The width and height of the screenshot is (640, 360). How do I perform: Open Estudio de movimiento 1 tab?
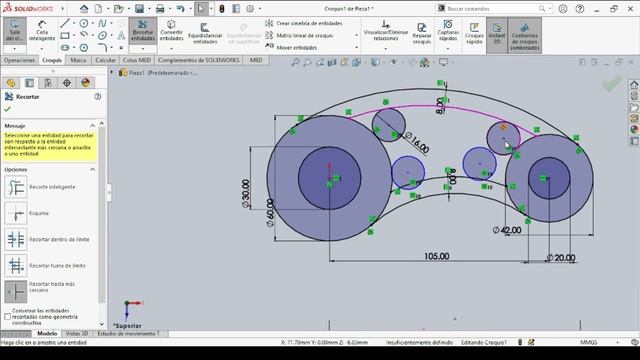(x=128, y=333)
